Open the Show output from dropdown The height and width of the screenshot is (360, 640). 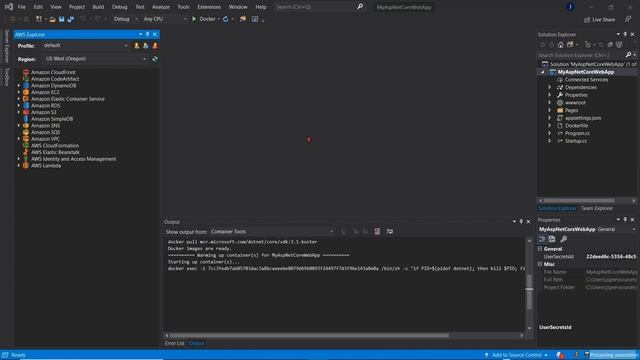pos(272,231)
